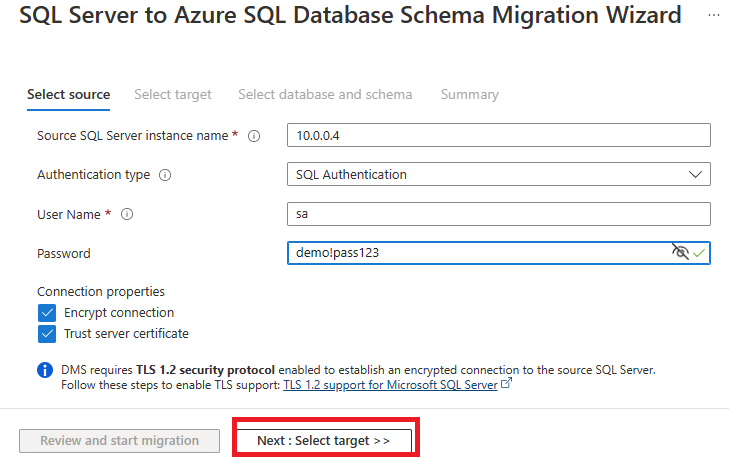The width and height of the screenshot is (729, 461).
Task: Go to Select database and schema tab
Action: pyautogui.click(x=325, y=94)
